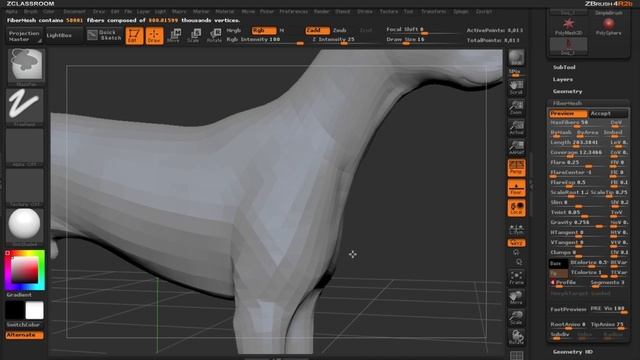Open the Texture Off selector slot
640x360 pixels.
pyautogui.click(x=25, y=187)
